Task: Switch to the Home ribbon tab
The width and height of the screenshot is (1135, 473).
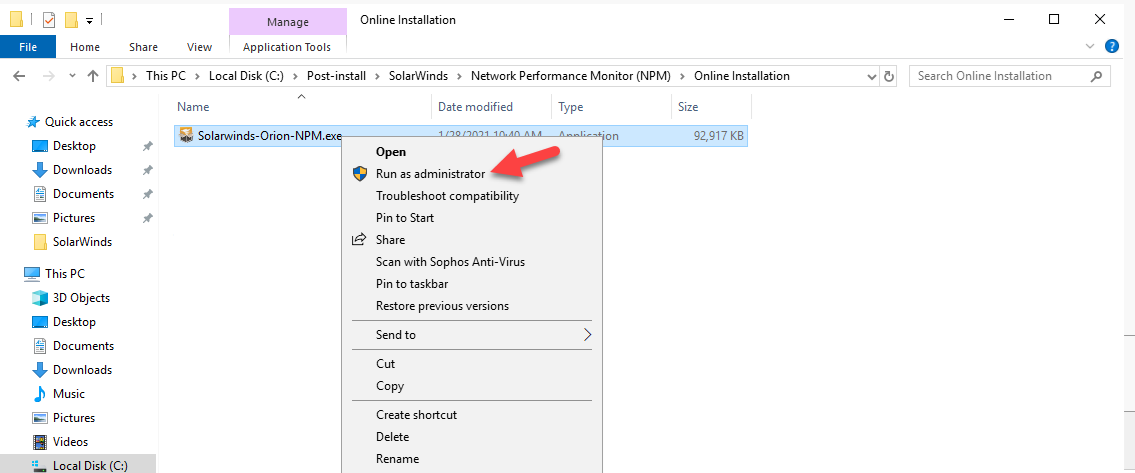Action: coord(85,47)
